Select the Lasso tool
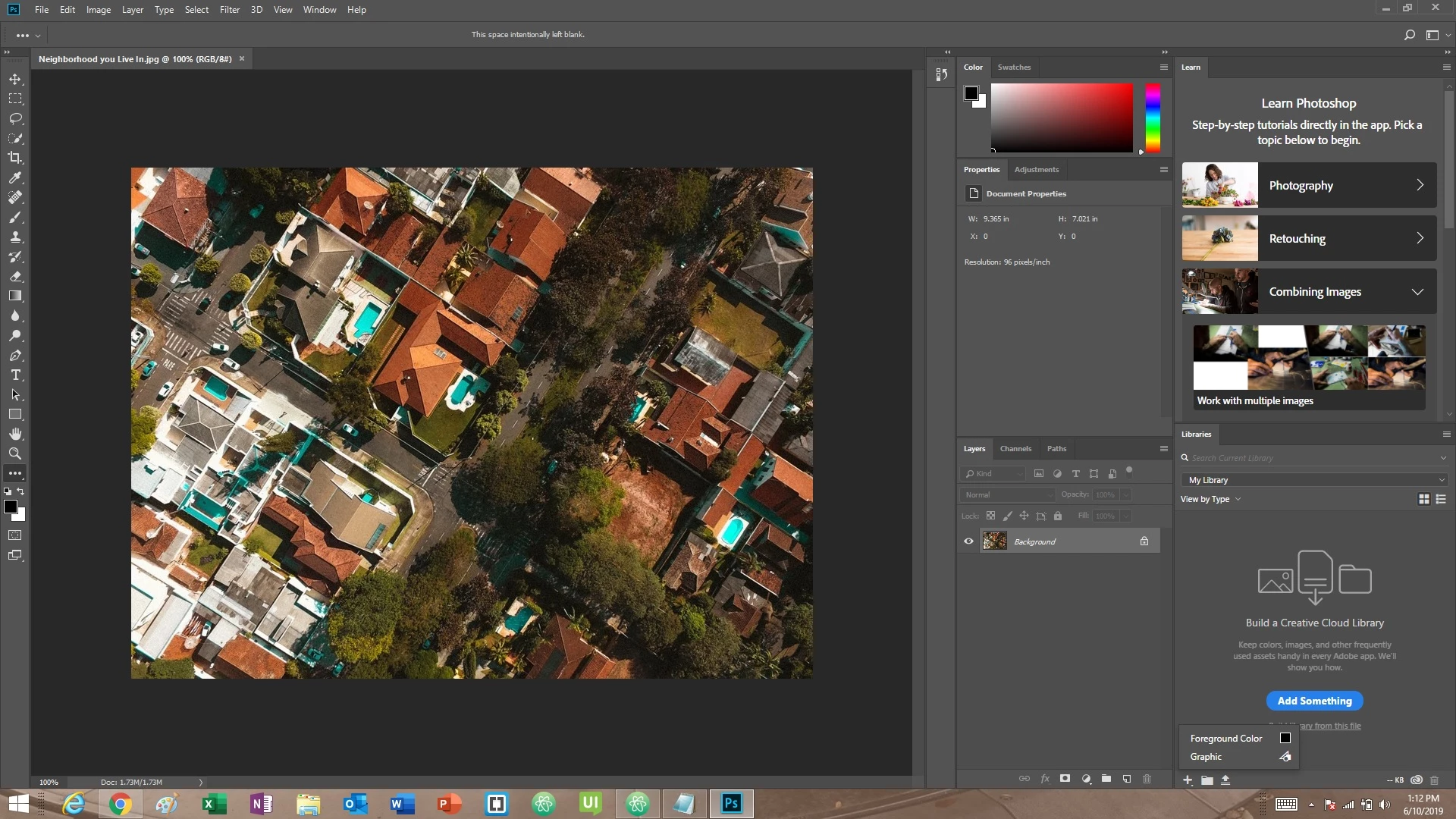This screenshot has height=819, width=1456. pyautogui.click(x=15, y=118)
